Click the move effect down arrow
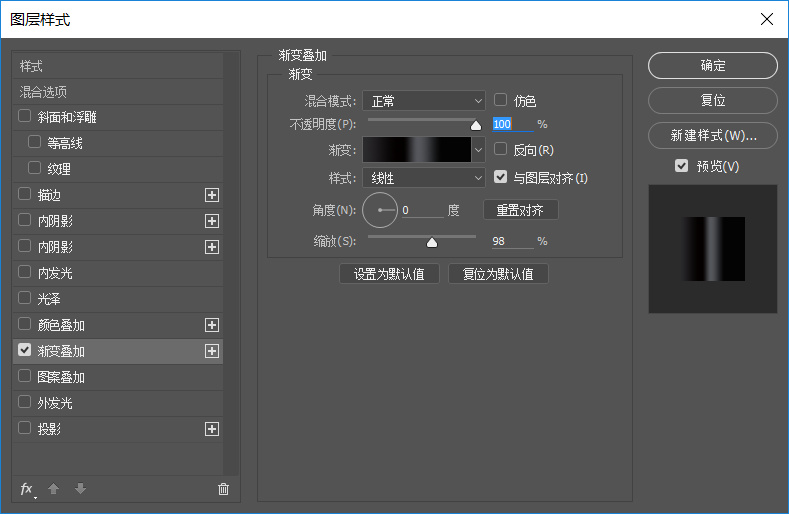 80,489
